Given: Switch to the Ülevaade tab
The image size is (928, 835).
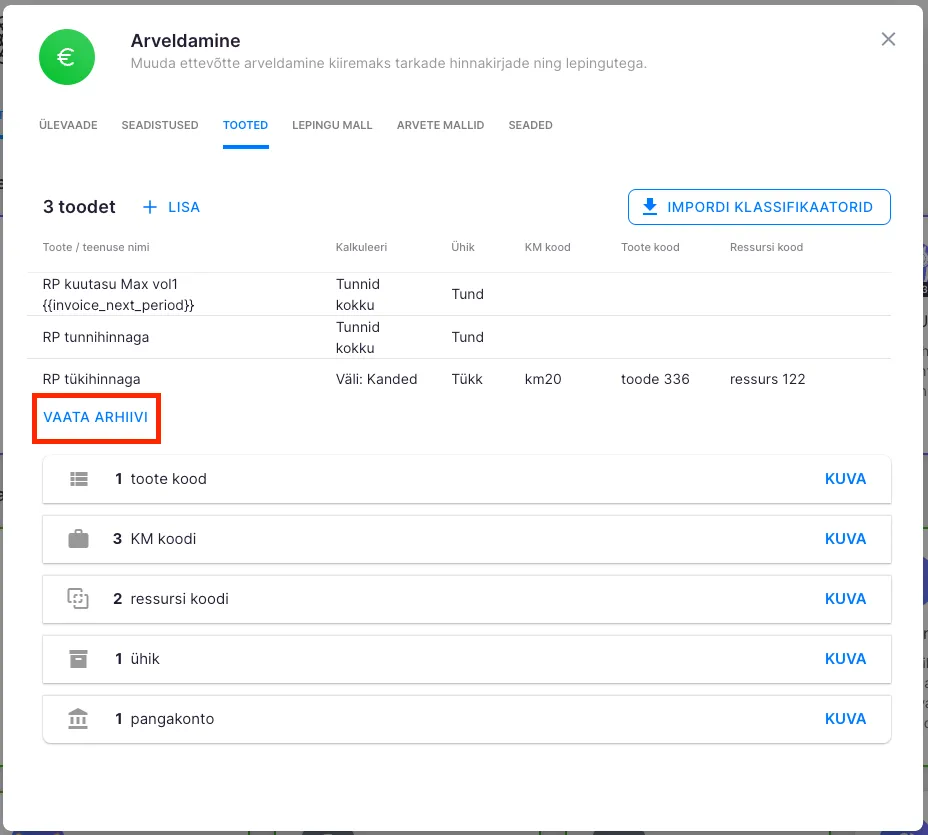Looking at the screenshot, I should (68, 125).
